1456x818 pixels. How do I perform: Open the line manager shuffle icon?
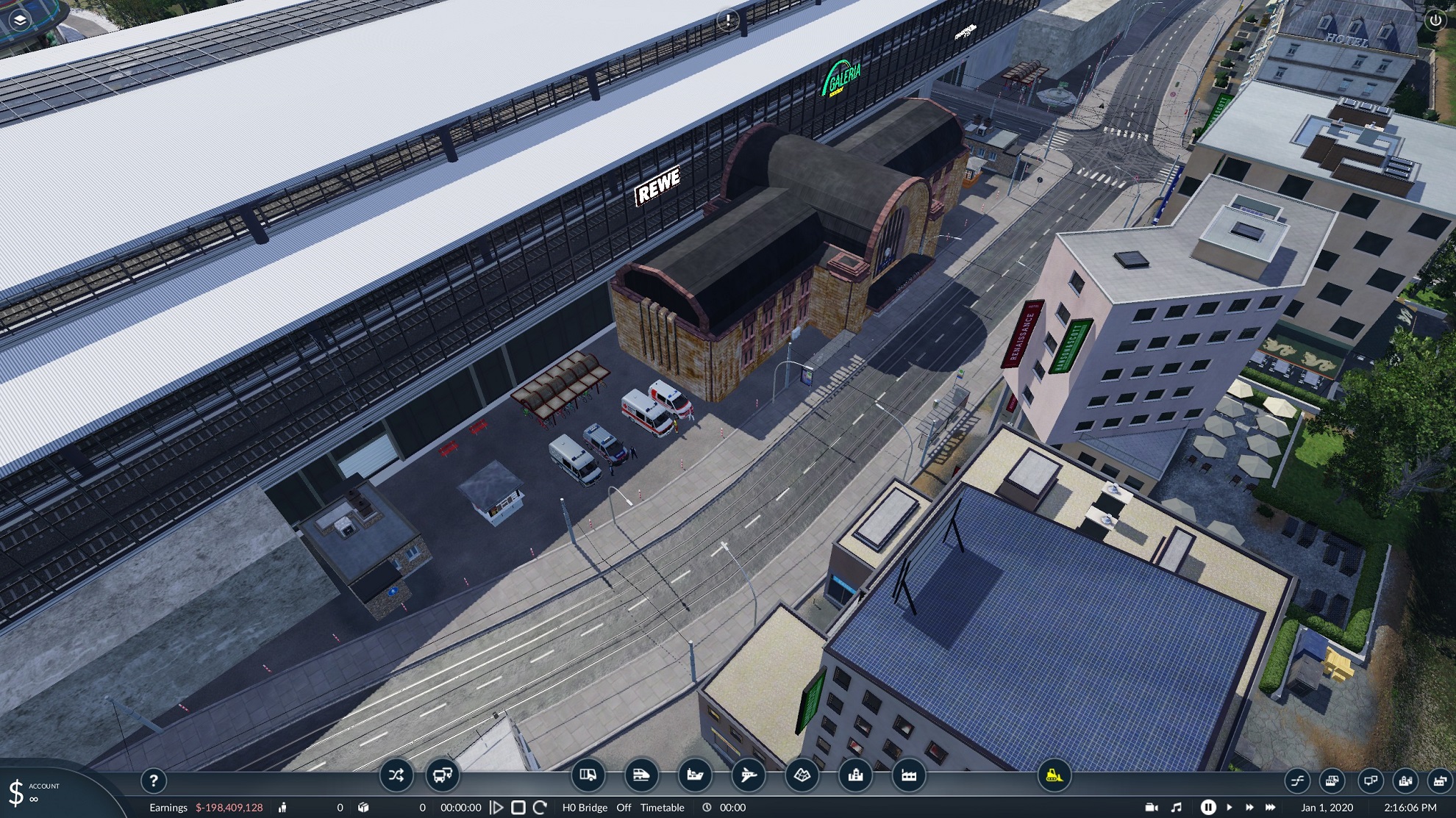click(396, 775)
